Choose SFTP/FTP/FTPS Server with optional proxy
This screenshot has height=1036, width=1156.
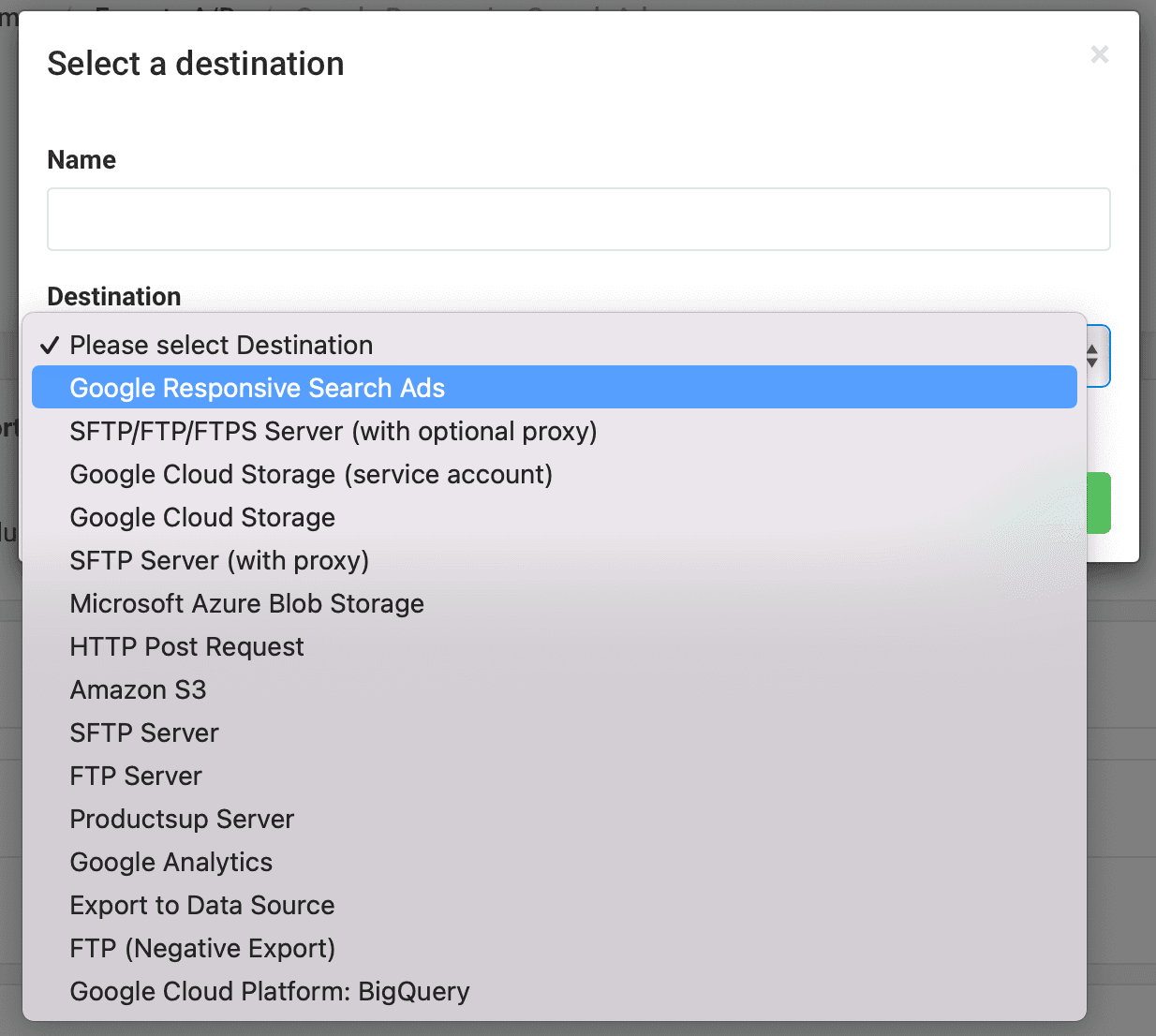[333, 431]
